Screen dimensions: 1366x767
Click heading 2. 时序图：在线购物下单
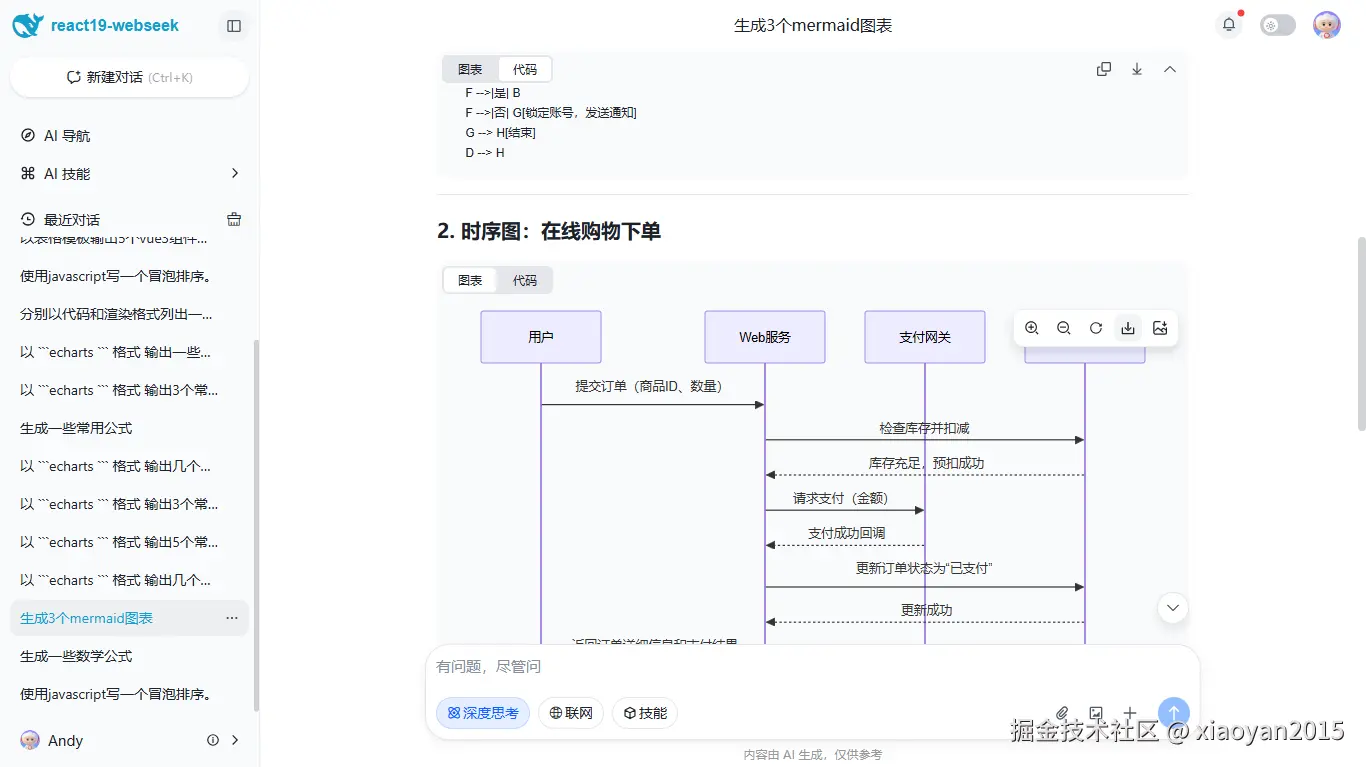point(549,231)
